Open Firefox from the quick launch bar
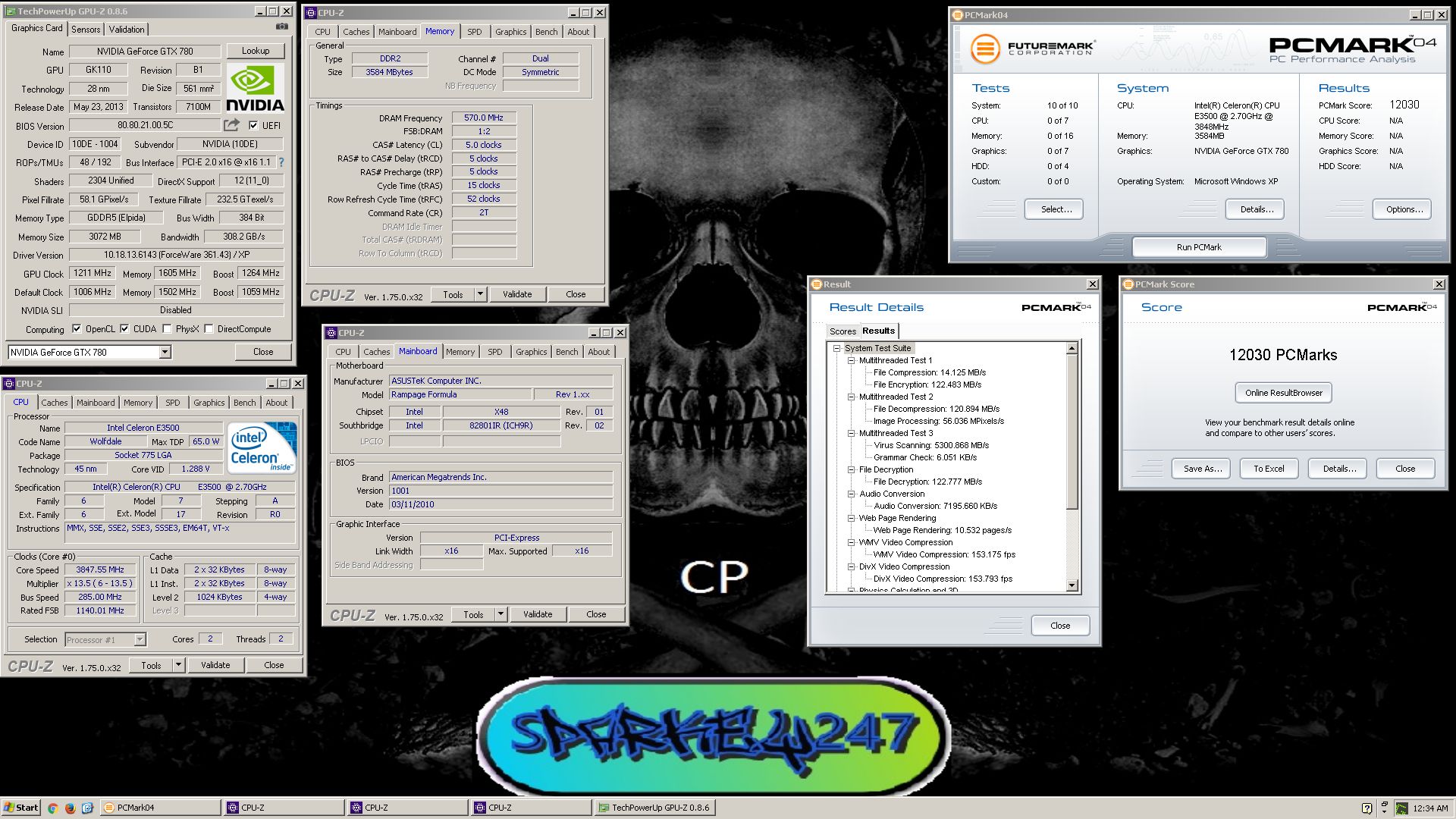Viewport: 1456px width, 819px height. (70, 808)
